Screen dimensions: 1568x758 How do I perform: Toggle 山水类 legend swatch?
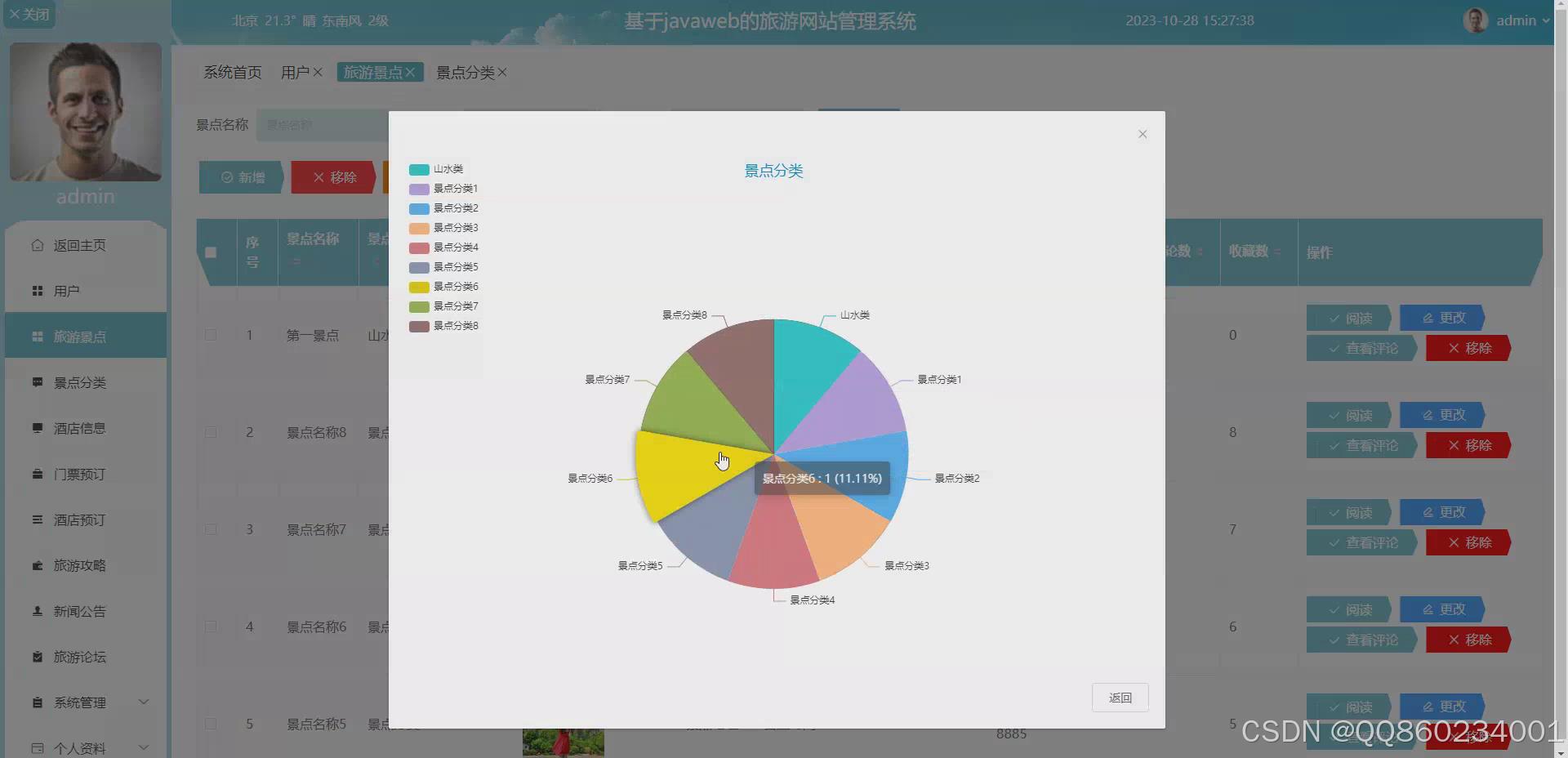coord(419,169)
